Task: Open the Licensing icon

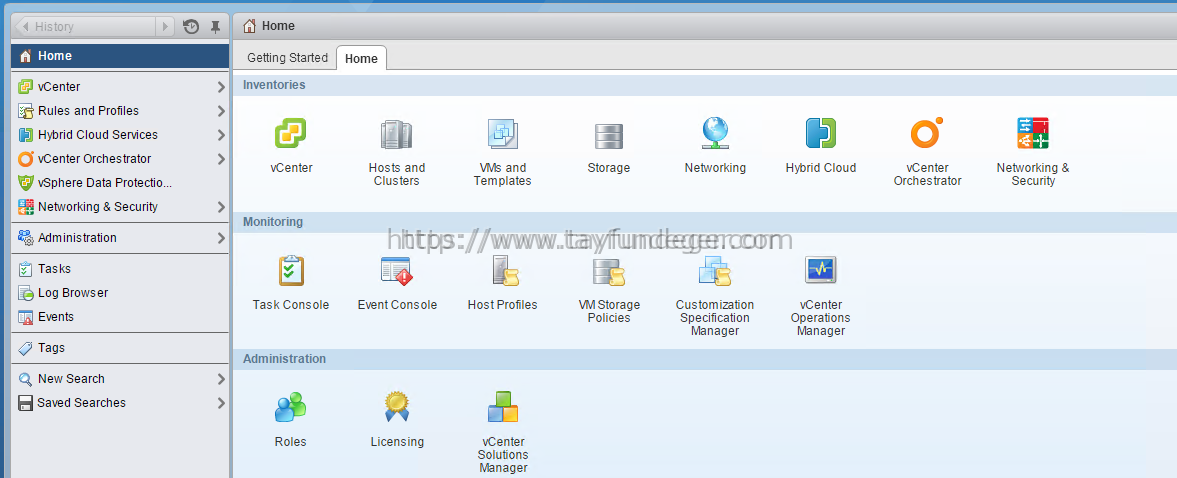Action: 396,407
